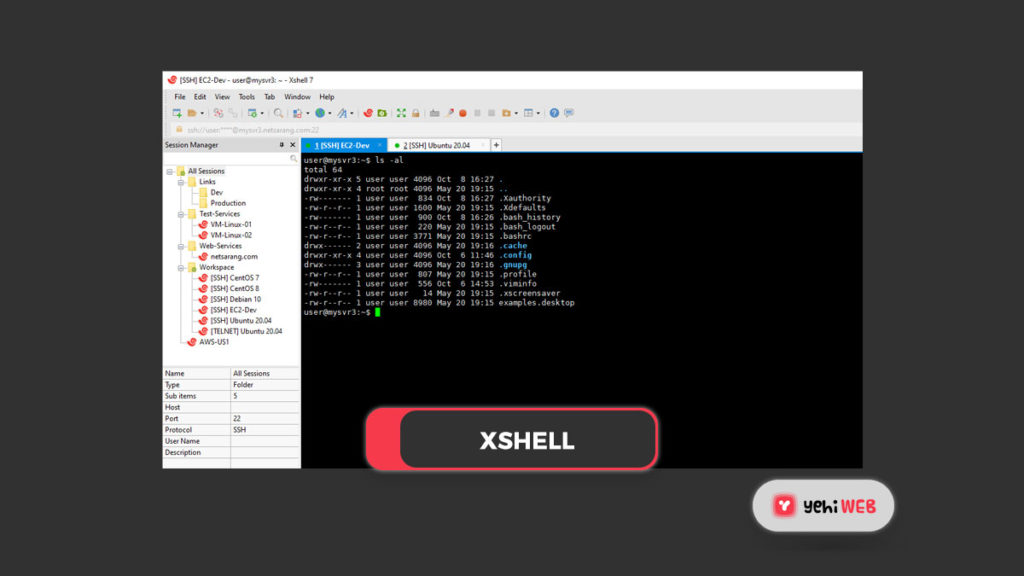Image resolution: width=1024 pixels, height=576 pixels.
Task: Collapse the Links folder in session tree
Action: click(181, 182)
